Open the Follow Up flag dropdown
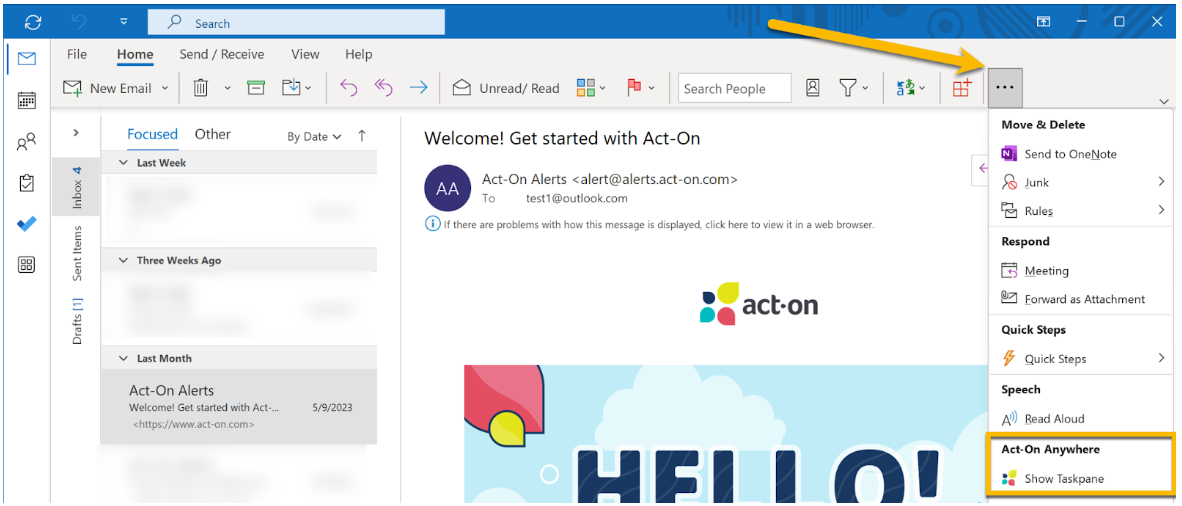1182x506 pixels. 641,88
